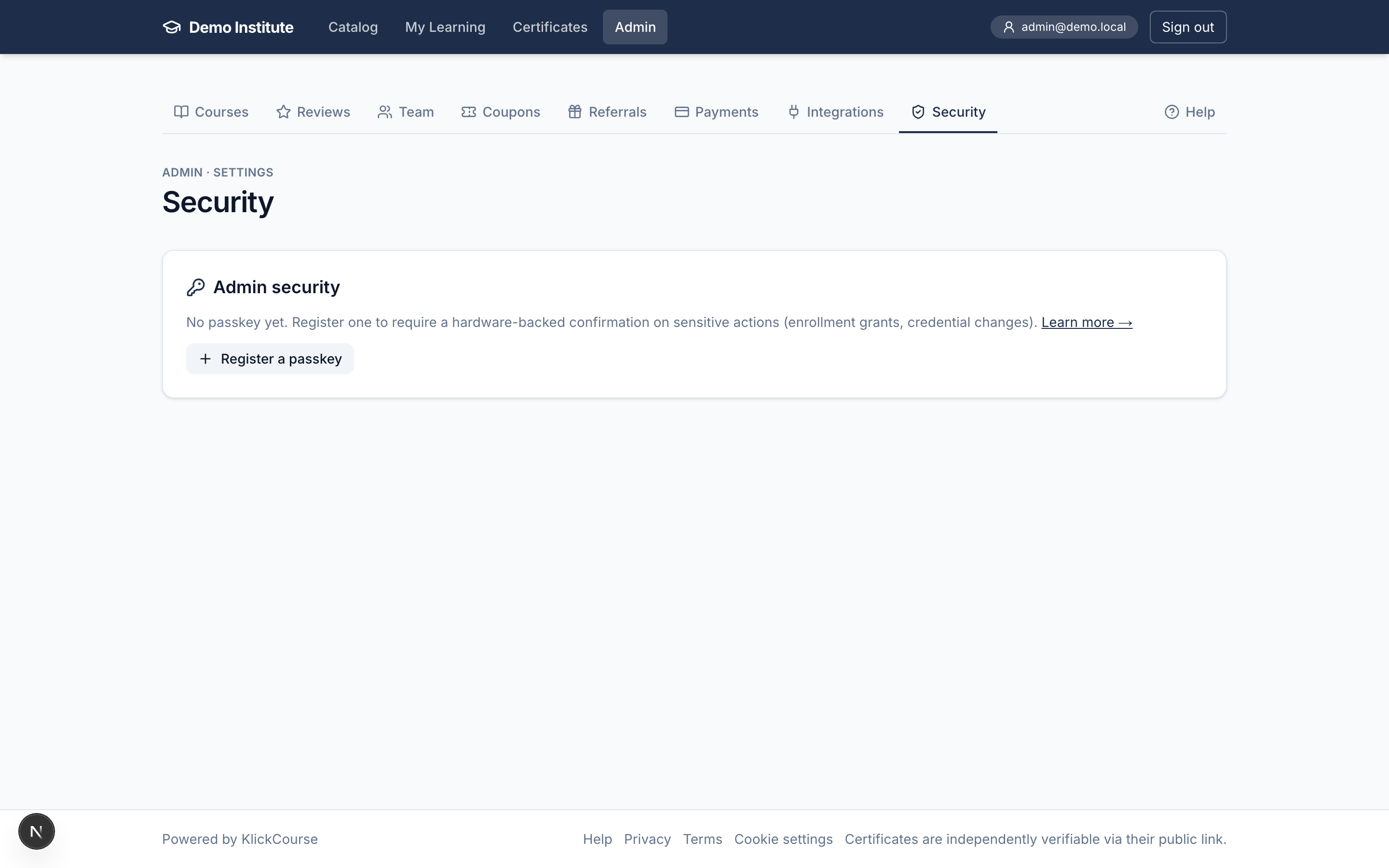
Task: Go to My Learning
Action: click(445, 27)
